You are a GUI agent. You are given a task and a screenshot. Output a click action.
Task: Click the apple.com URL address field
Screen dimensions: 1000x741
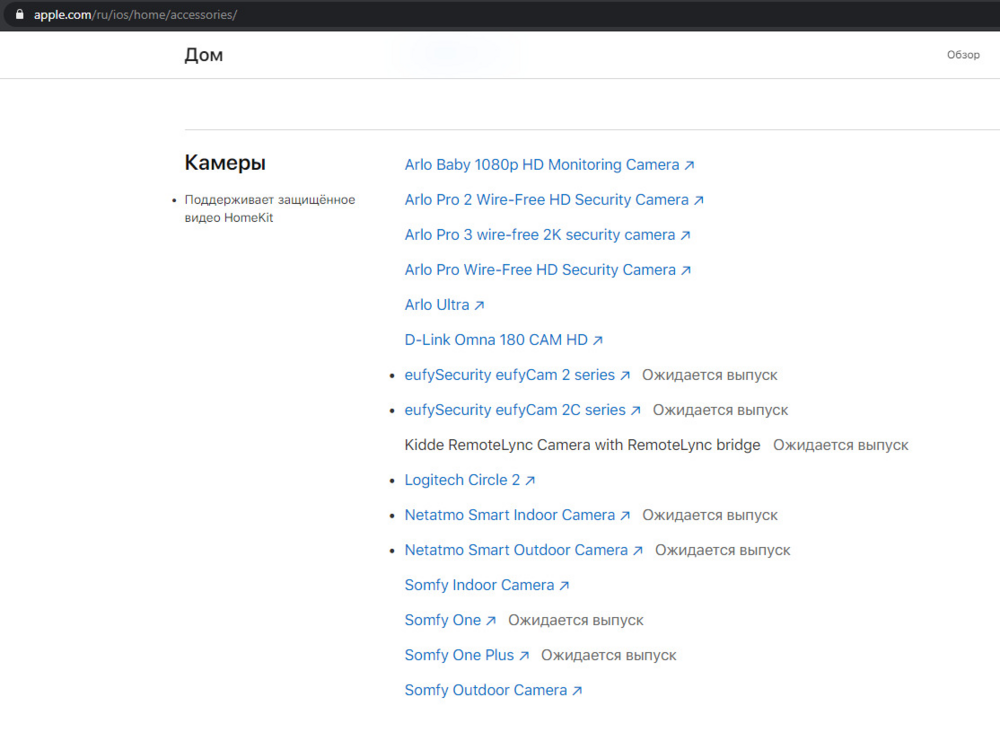(x=135, y=15)
